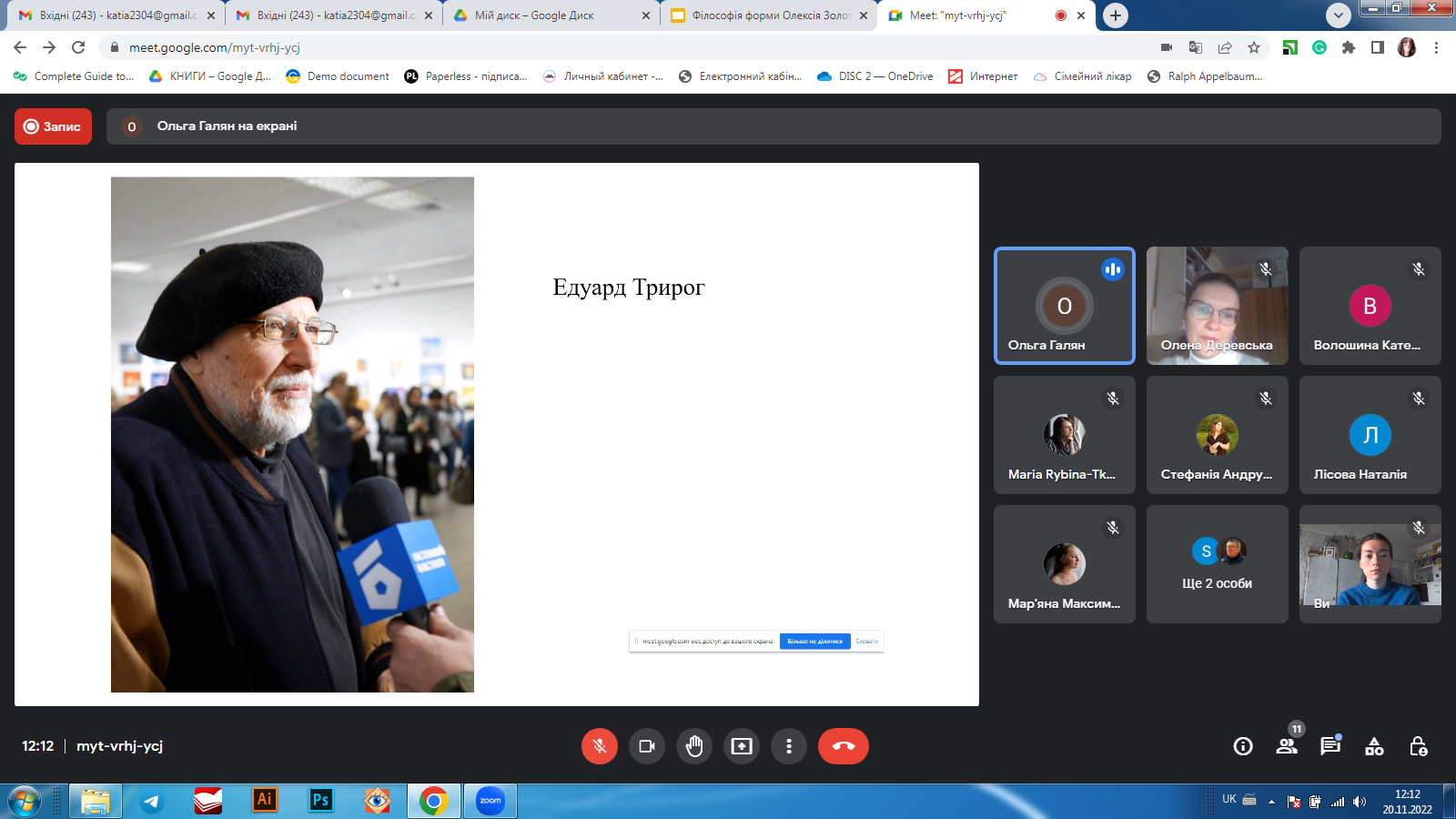This screenshot has height=819, width=1456.
Task: Switch to Філософія форми Олексія tab
Action: click(769, 15)
